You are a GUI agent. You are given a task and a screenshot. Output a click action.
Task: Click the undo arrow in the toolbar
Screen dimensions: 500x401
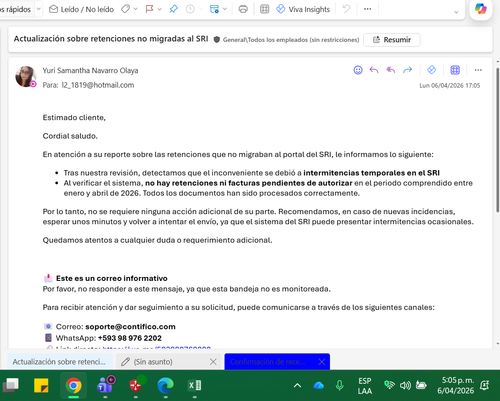[x=347, y=9]
